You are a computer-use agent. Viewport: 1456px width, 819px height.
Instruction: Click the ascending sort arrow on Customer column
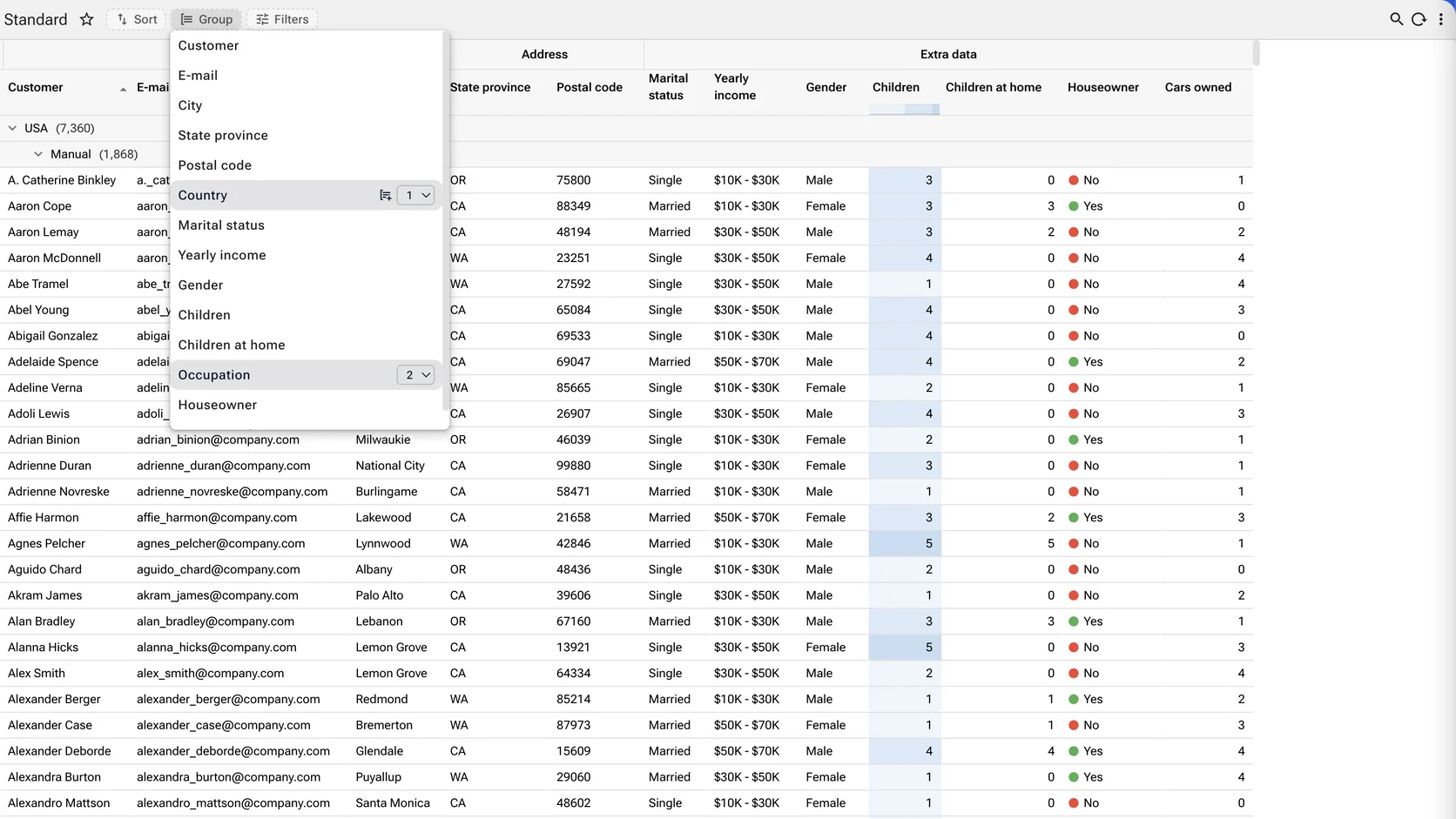(x=123, y=88)
